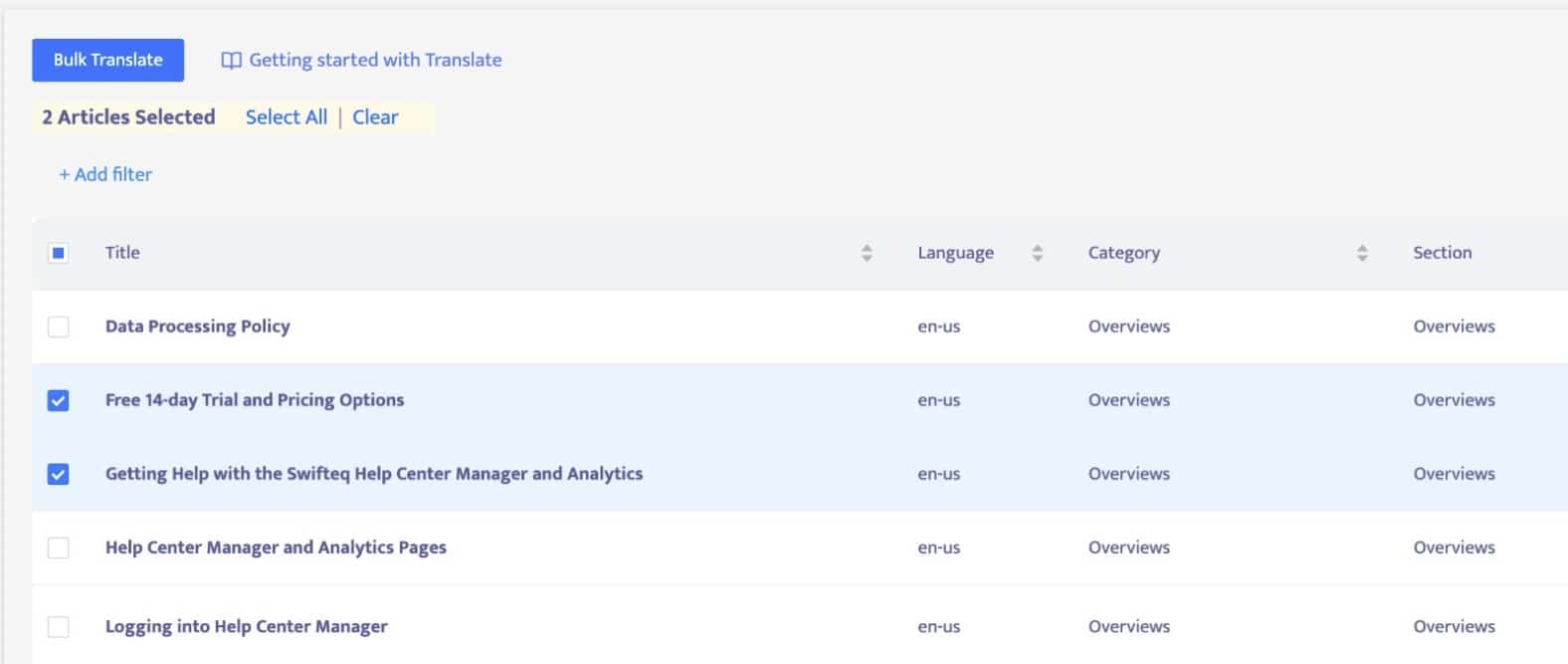The height and width of the screenshot is (664, 1568).
Task: Sort by the Title column arrows
Action: 867,253
